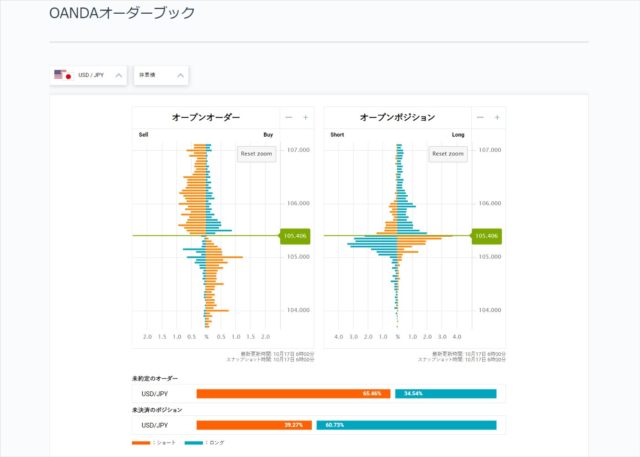Click the 104.000 axis label on orders chart

tap(298, 310)
